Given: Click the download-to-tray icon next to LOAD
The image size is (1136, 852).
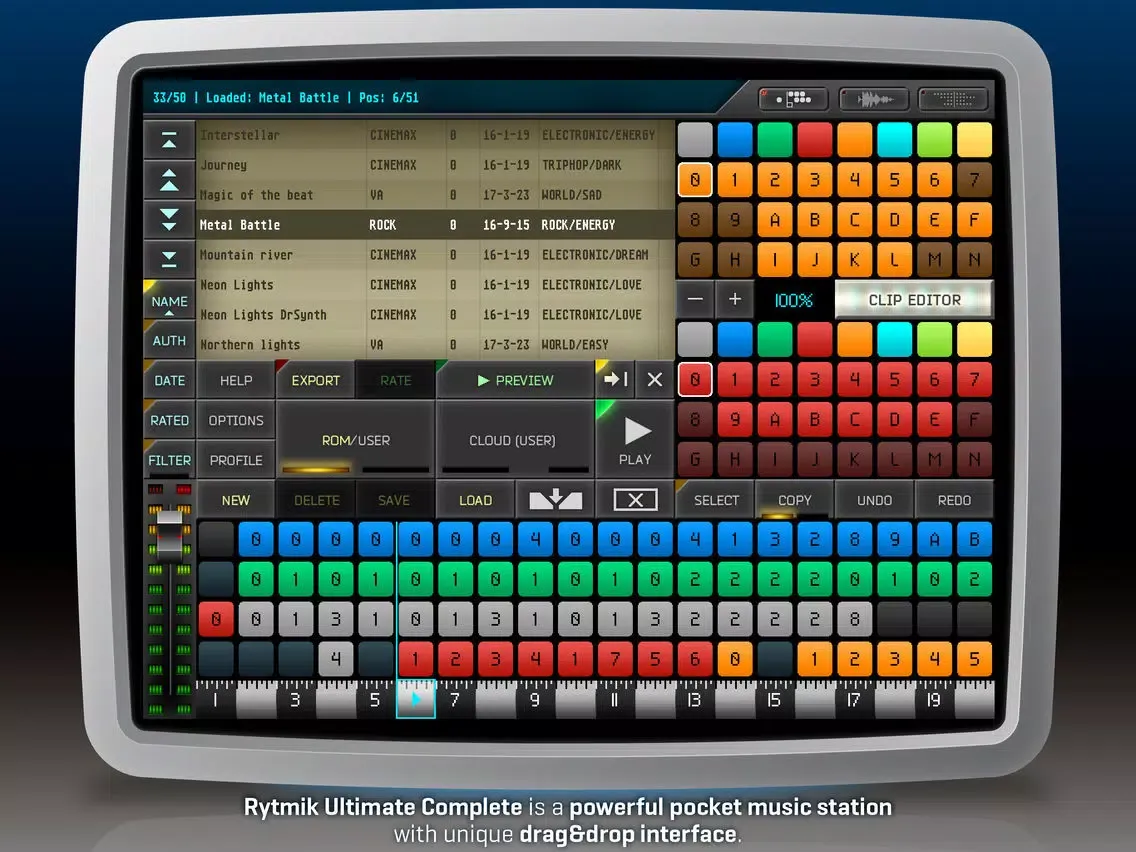Looking at the screenshot, I should tap(555, 500).
